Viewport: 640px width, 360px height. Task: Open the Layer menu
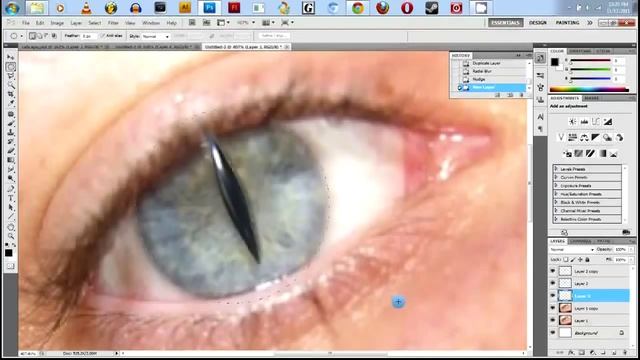[x=76, y=23]
